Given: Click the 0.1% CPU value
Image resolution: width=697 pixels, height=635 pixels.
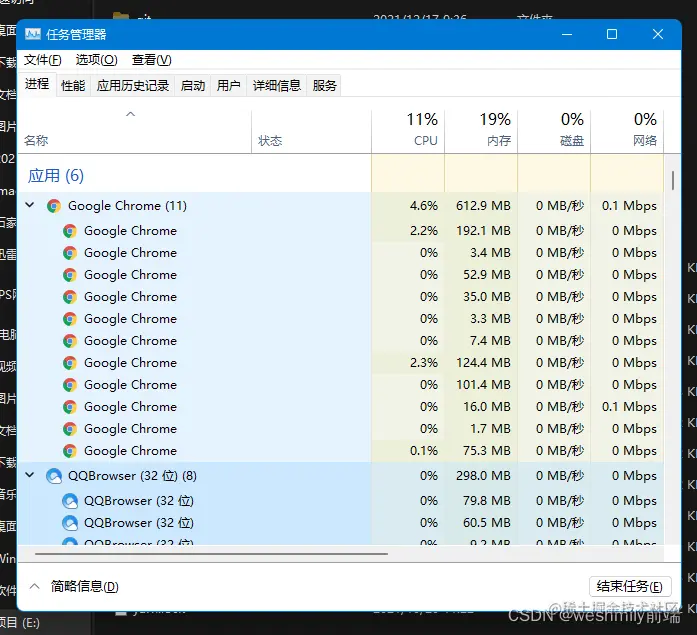Looking at the screenshot, I should [424, 451].
